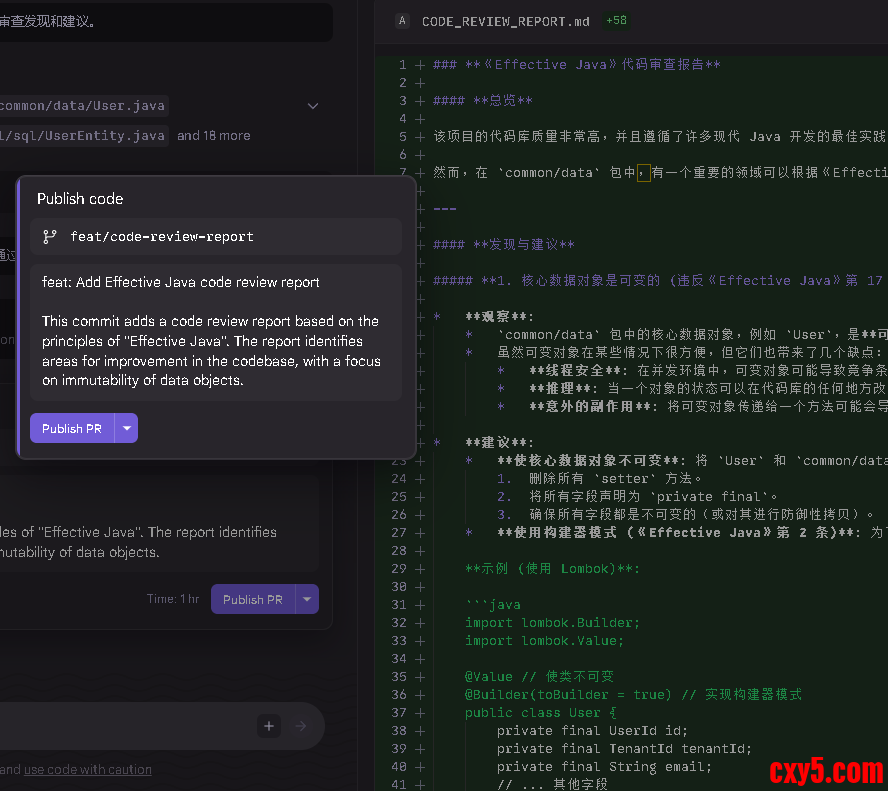Click the 'Time: 1 hr' label
Screen dimensions: 888x791
pos(173,599)
